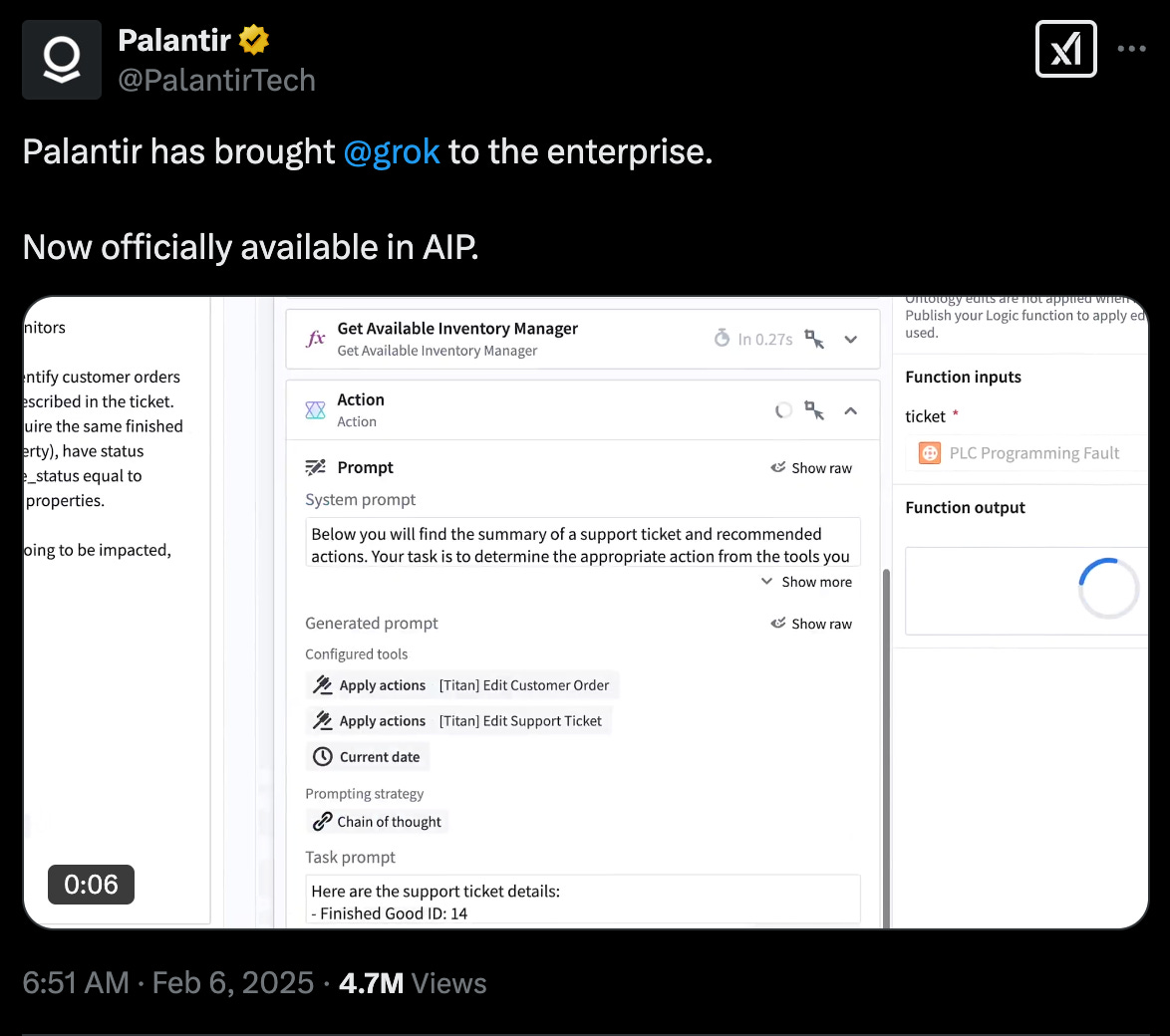Image resolution: width=1170 pixels, height=1036 pixels.
Task: Click the 4.7M Views count
Action: click(413, 983)
